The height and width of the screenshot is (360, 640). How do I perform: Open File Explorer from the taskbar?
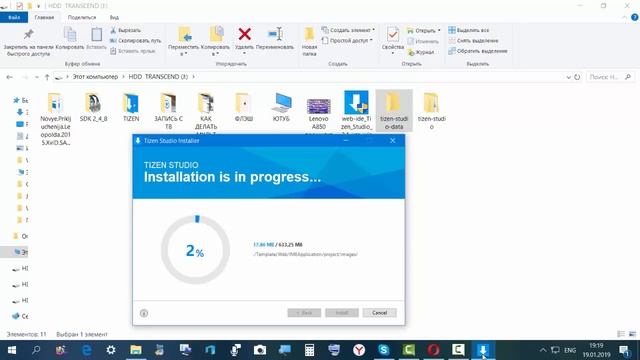tap(136, 350)
